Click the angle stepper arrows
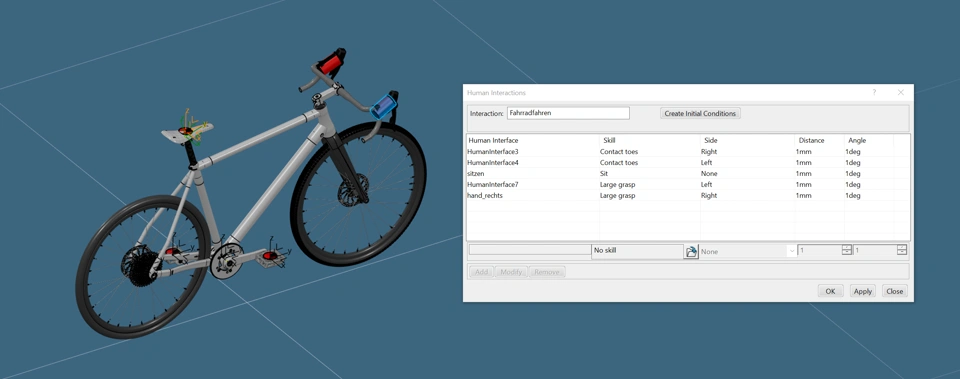Screen dimensions: 960x379 point(902,250)
